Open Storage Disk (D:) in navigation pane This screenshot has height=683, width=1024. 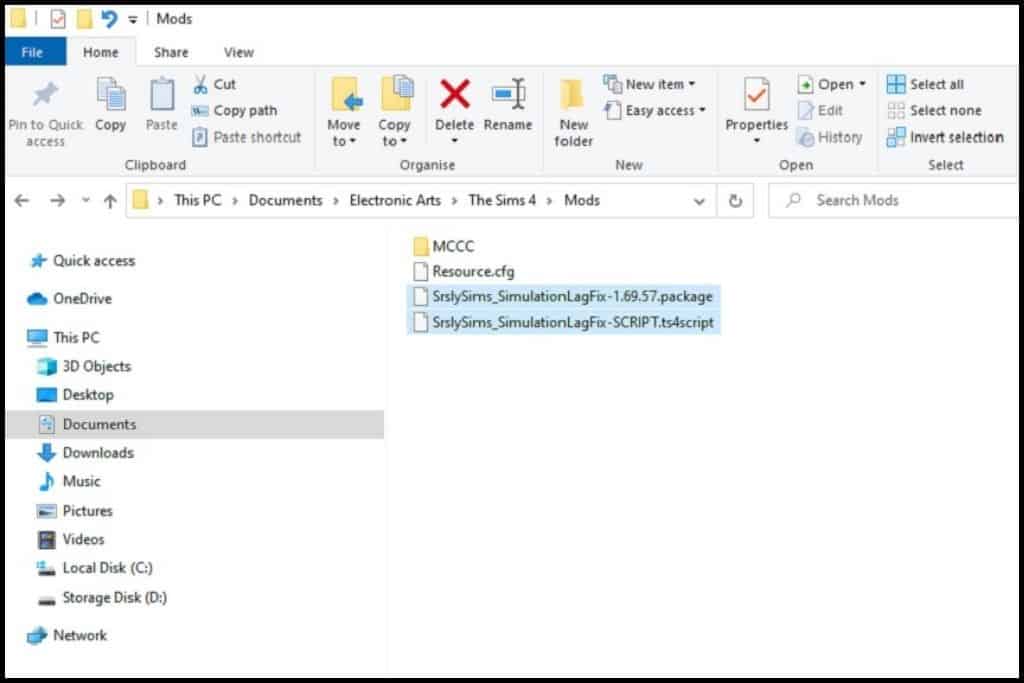tap(103, 597)
